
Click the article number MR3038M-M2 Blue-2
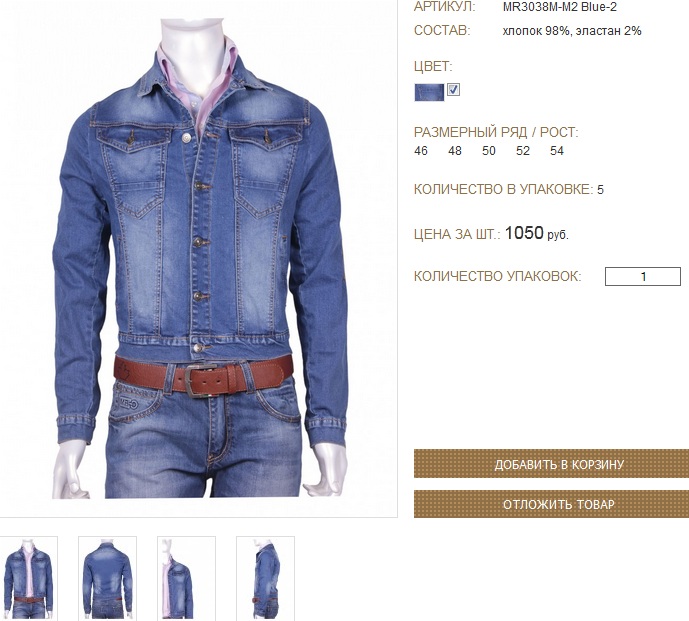pos(559,7)
